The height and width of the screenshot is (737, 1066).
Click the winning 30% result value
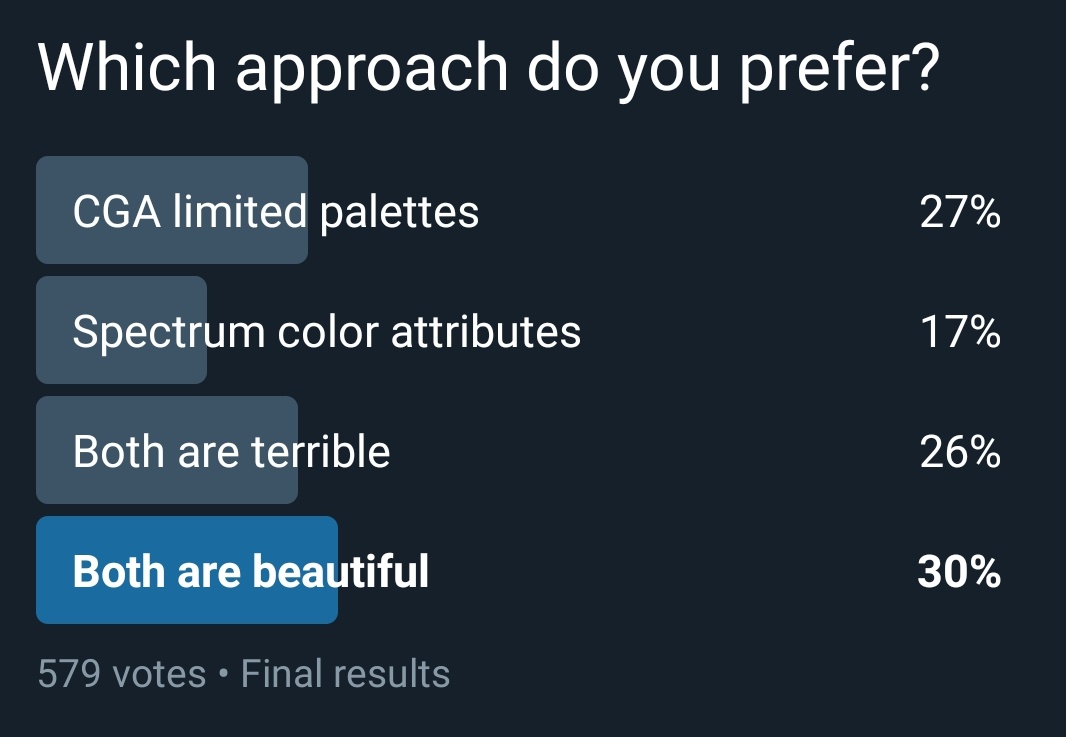pos(959,571)
